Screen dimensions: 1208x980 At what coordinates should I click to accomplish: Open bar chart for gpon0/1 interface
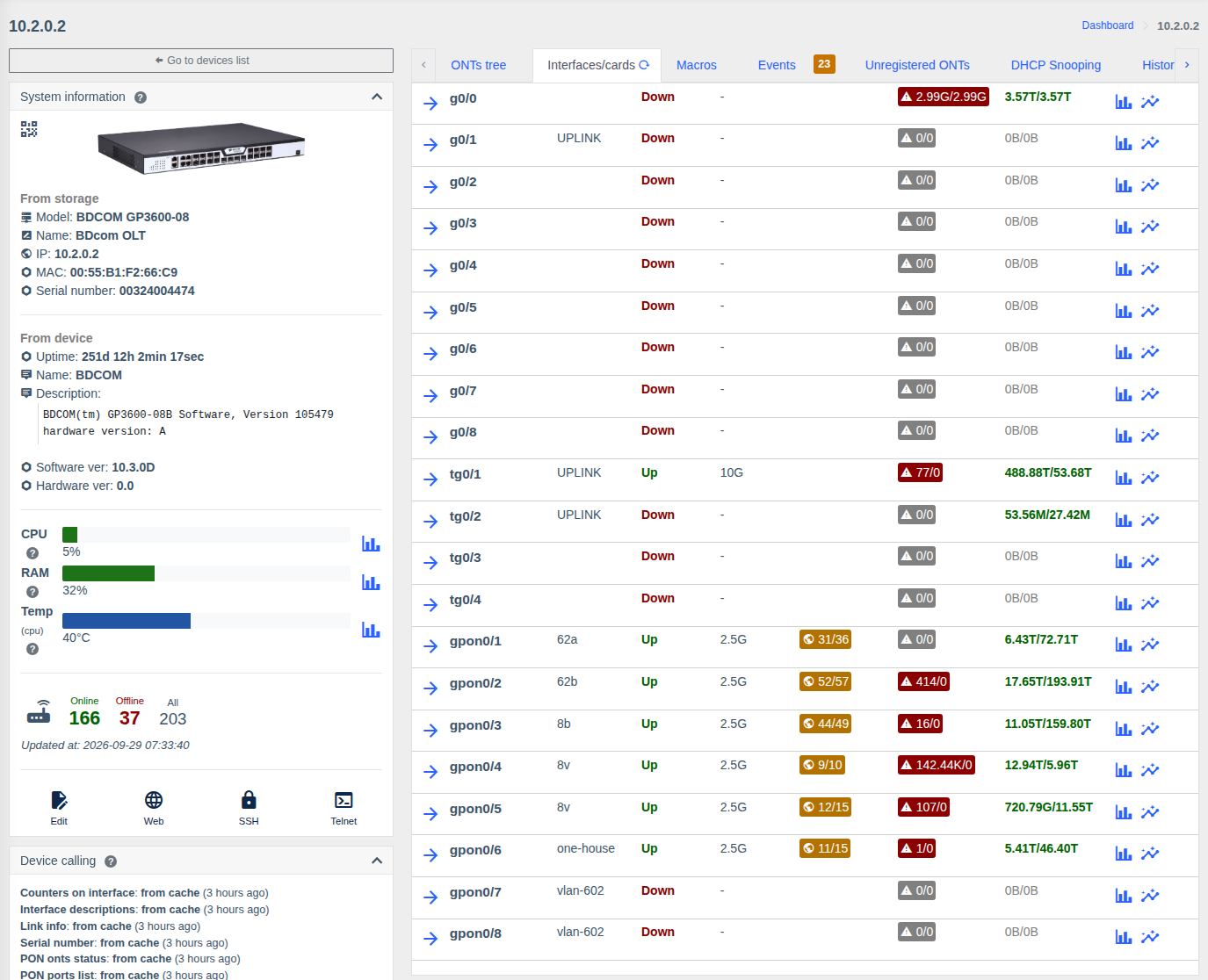1124,645
